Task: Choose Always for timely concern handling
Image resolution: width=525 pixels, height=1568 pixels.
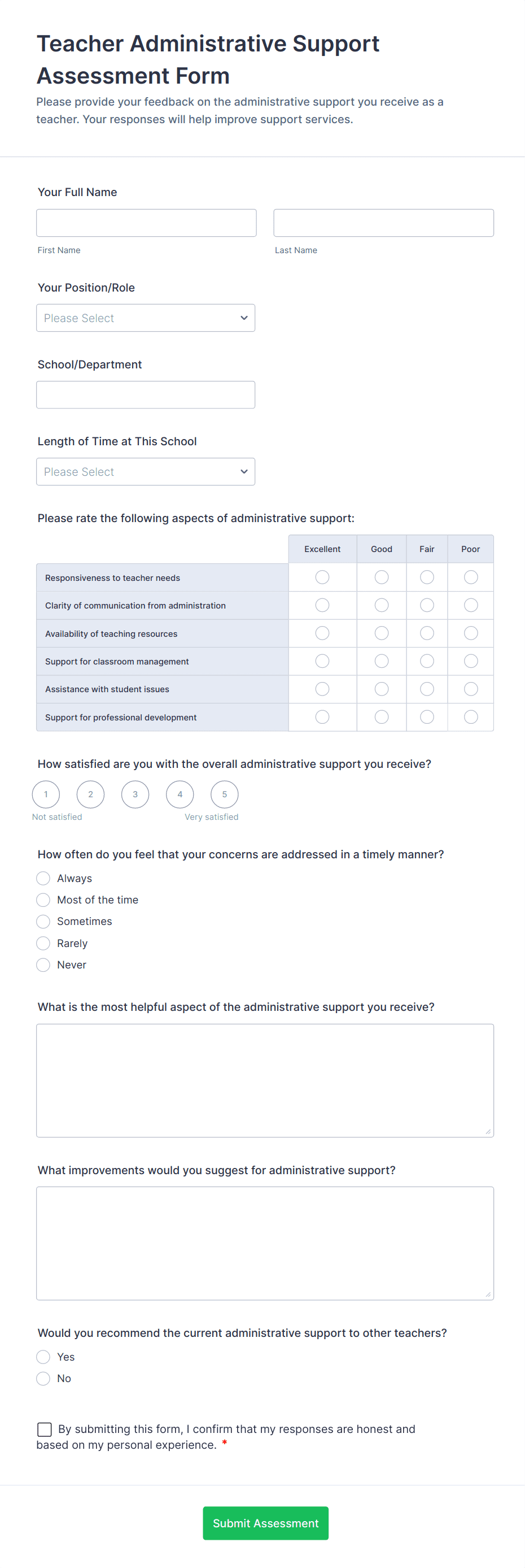Action: coord(42,878)
